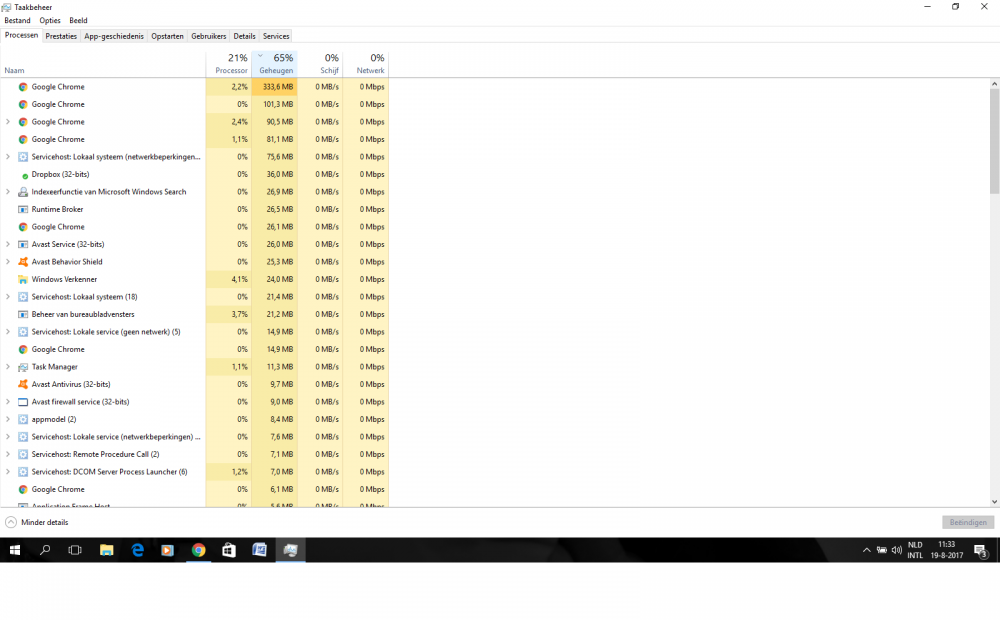
Task: Show hidden tray icons chevron
Action: click(x=866, y=550)
